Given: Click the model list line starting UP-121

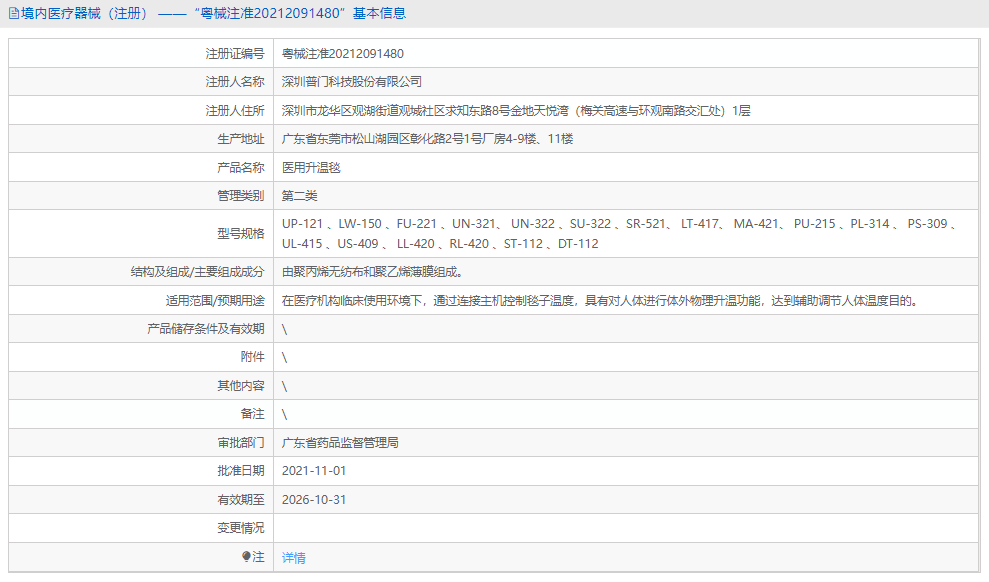Looking at the screenshot, I should click(x=619, y=224).
